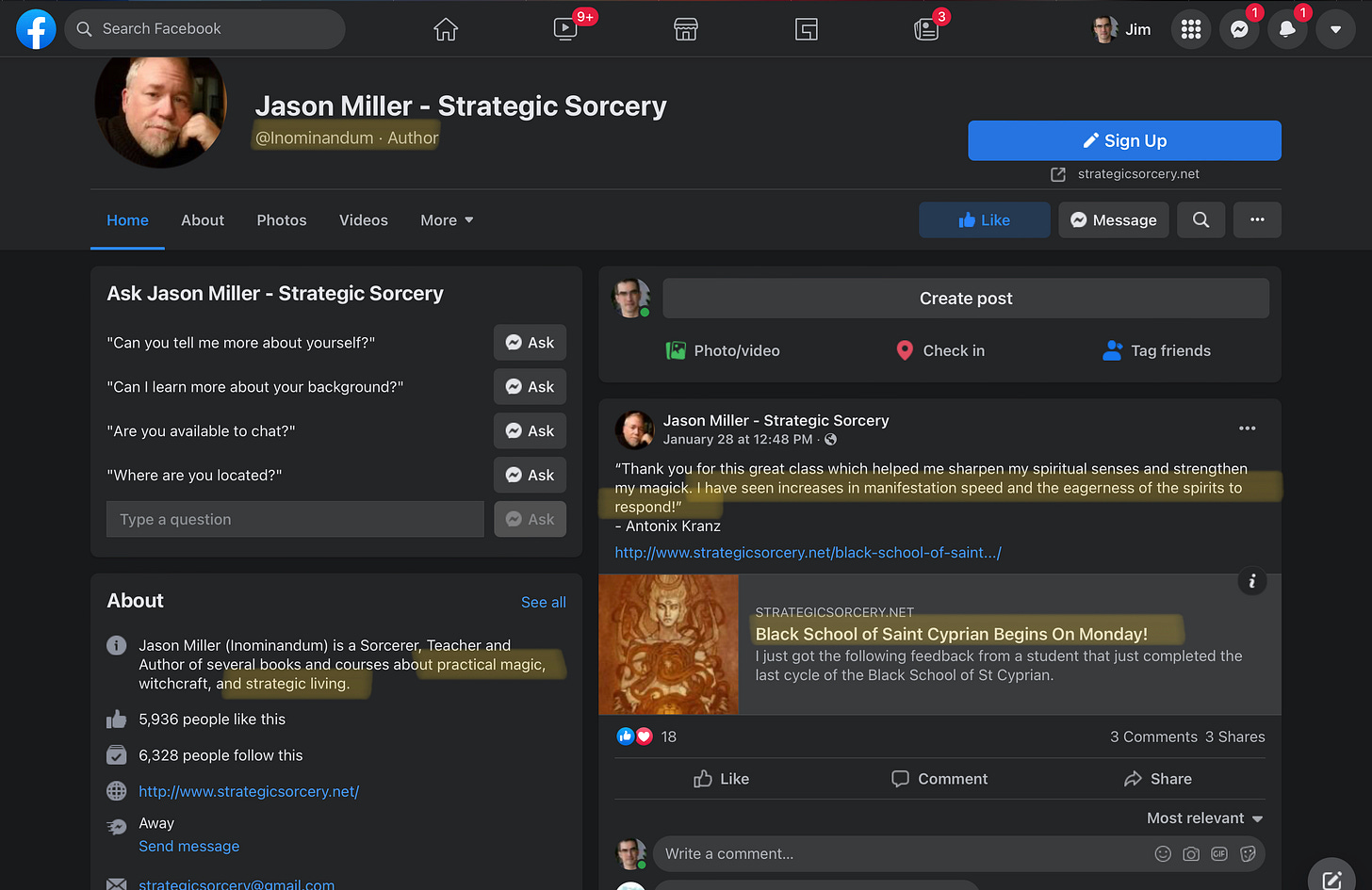Screen dimensions: 1372x890
Task: Open the page three-dot options button
Action: [1257, 219]
